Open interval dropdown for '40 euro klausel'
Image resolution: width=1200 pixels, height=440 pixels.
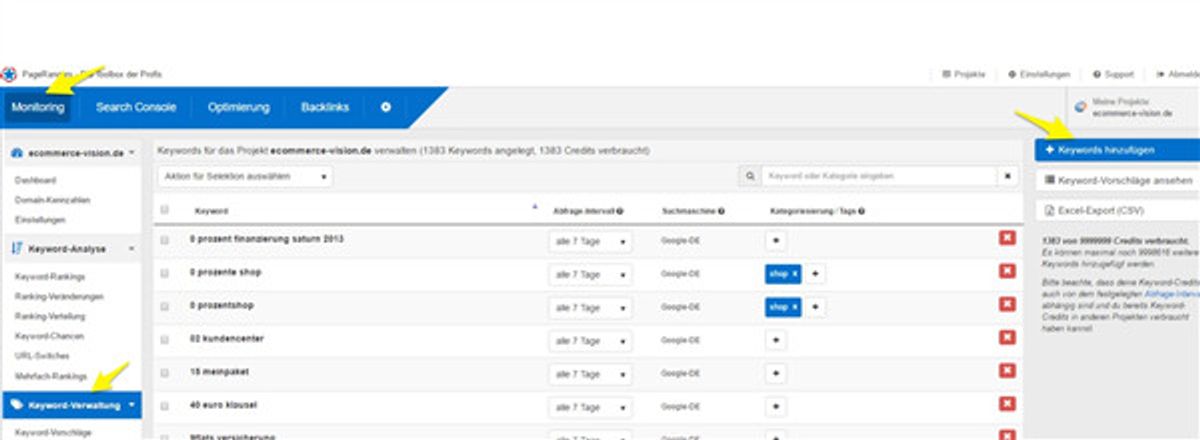click(x=590, y=407)
